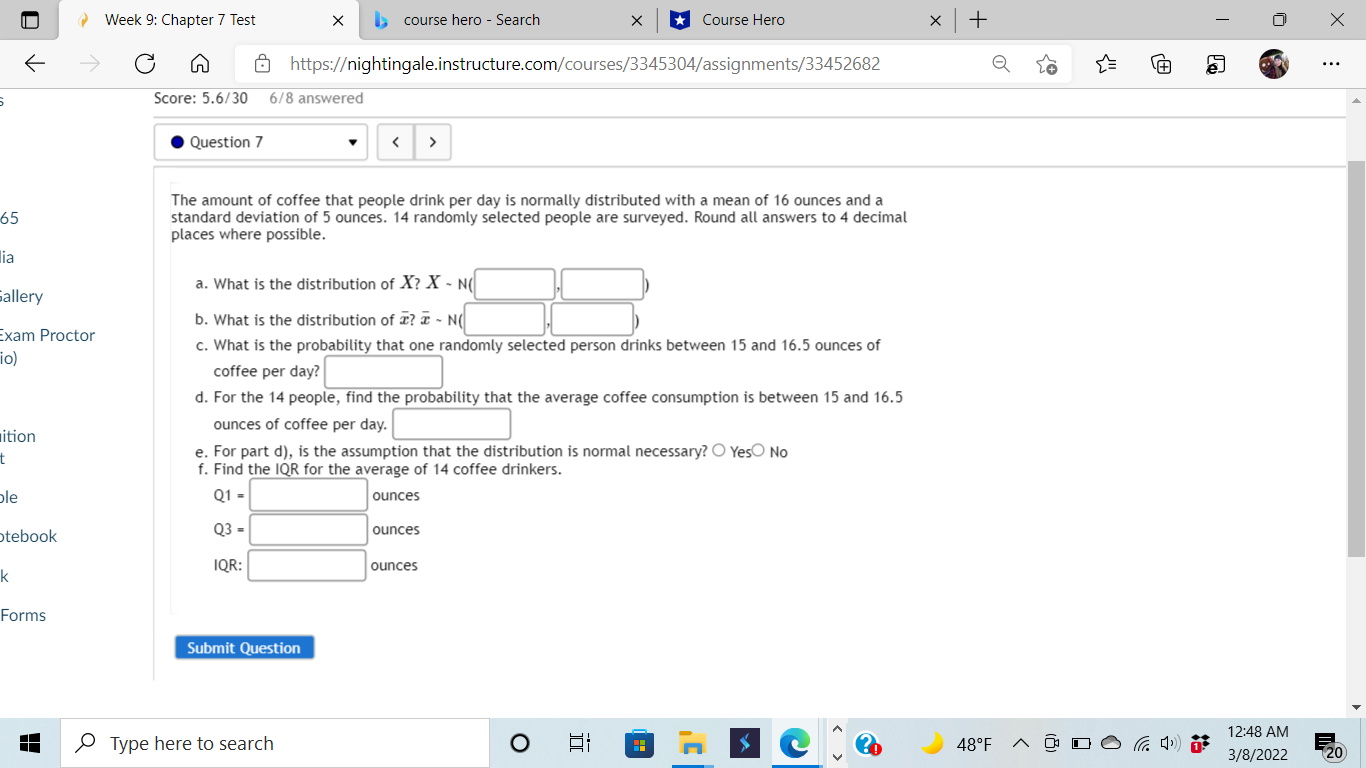1366x768 pixels.
Task: Select the Yes radio button for part e
Action: 719,451
